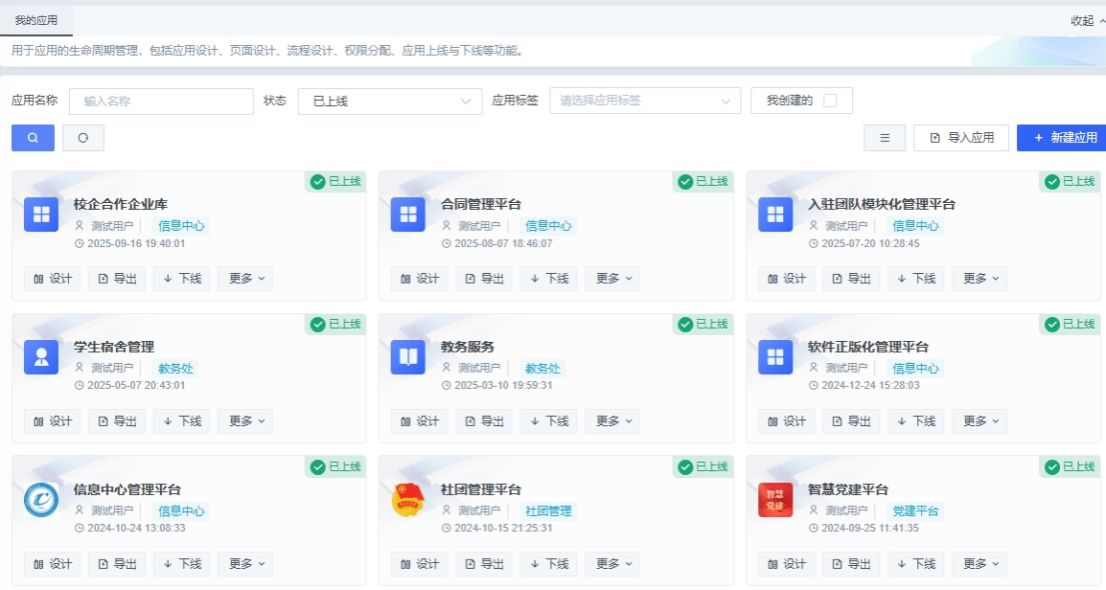Click the 新建应用 button
The image size is (1106, 590).
(x=1064, y=138)
